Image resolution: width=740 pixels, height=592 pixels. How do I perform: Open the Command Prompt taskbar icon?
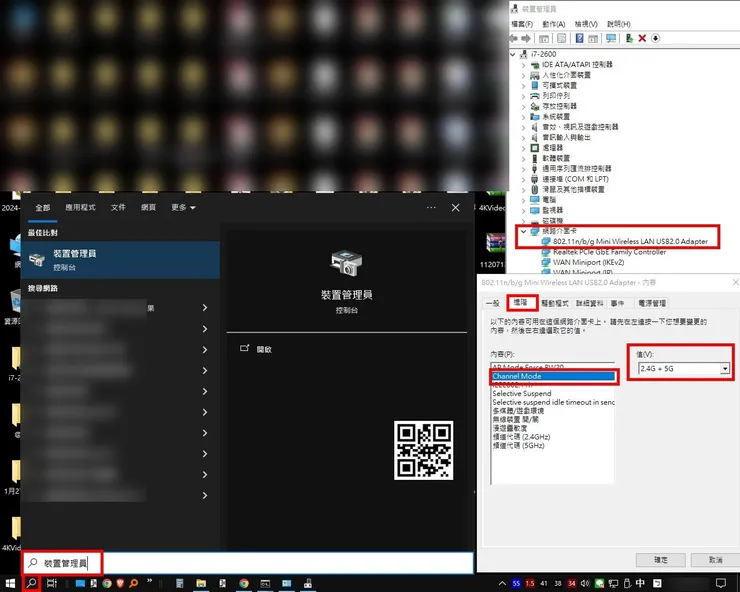265,584
